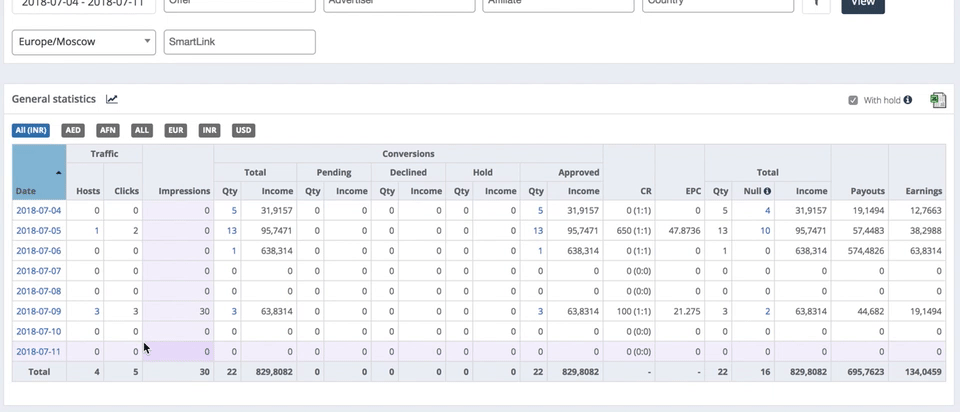Click Null value 2 in 2018-07-09 row
The height and width of the screenshot is (412, 960).
pyautogui.click(x=767, y=312)
